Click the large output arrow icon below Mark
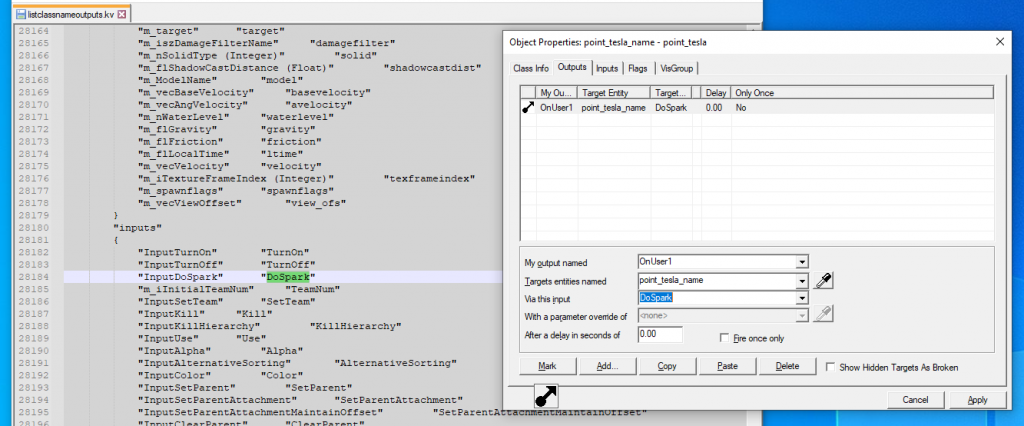Image resolution: width=1024 pixels, height=426 pixels. tap(546, 396)
